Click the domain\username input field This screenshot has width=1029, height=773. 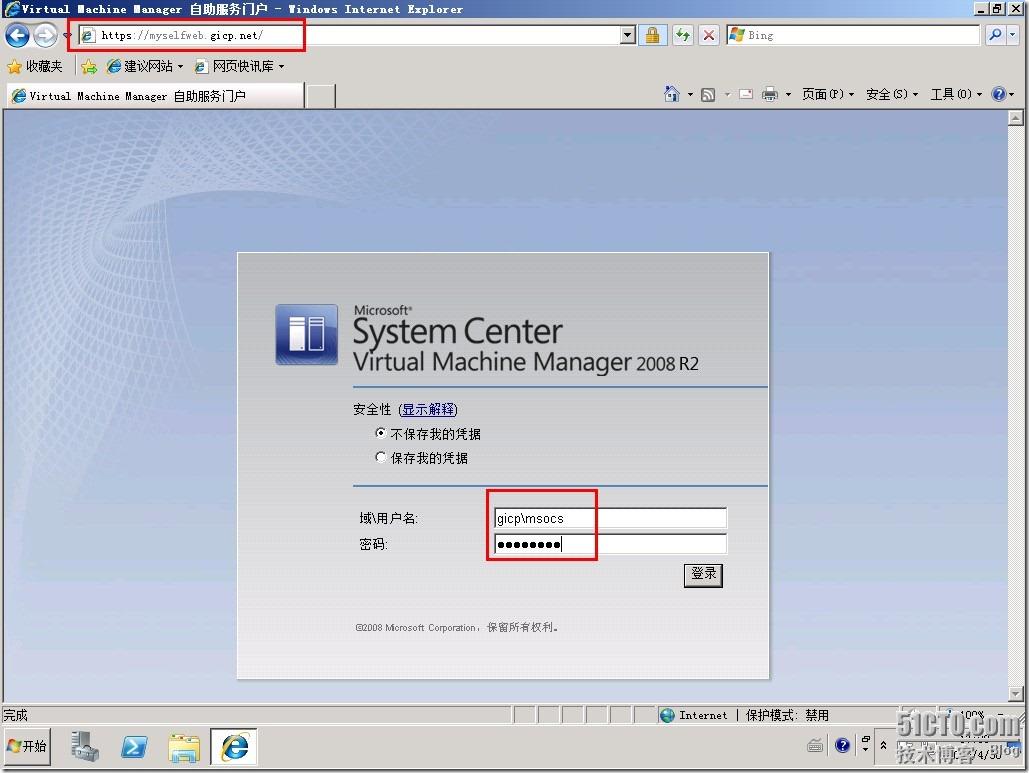pyautogui.click(x=610, y=518)
